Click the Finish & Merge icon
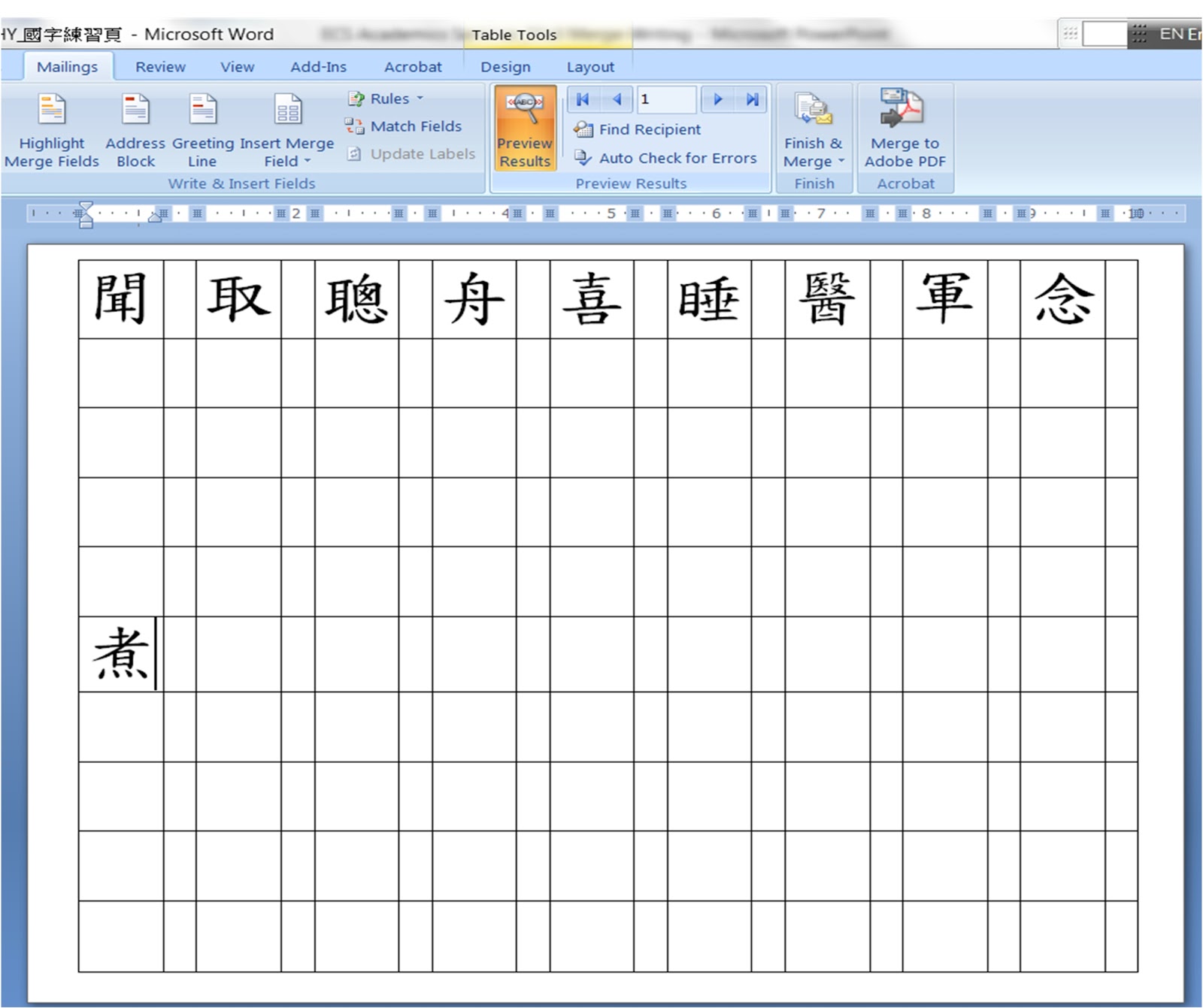The image size is (1203, 1008). (x=813, y=110)
